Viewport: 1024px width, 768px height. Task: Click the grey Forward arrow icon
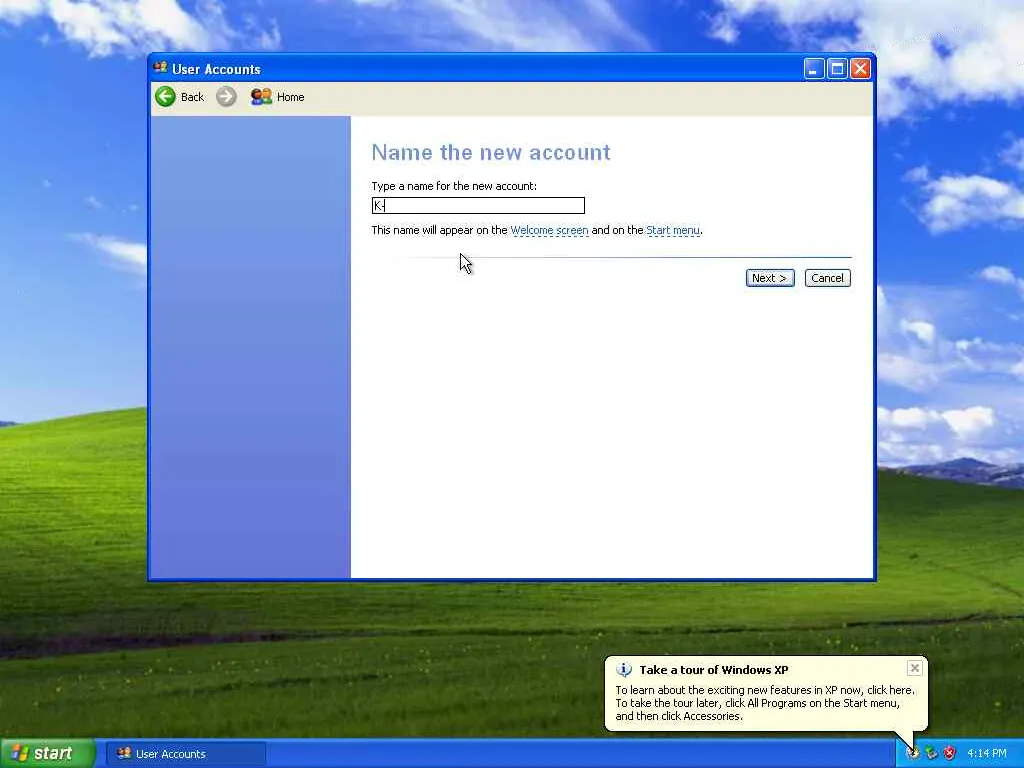[x=227, y=97]
